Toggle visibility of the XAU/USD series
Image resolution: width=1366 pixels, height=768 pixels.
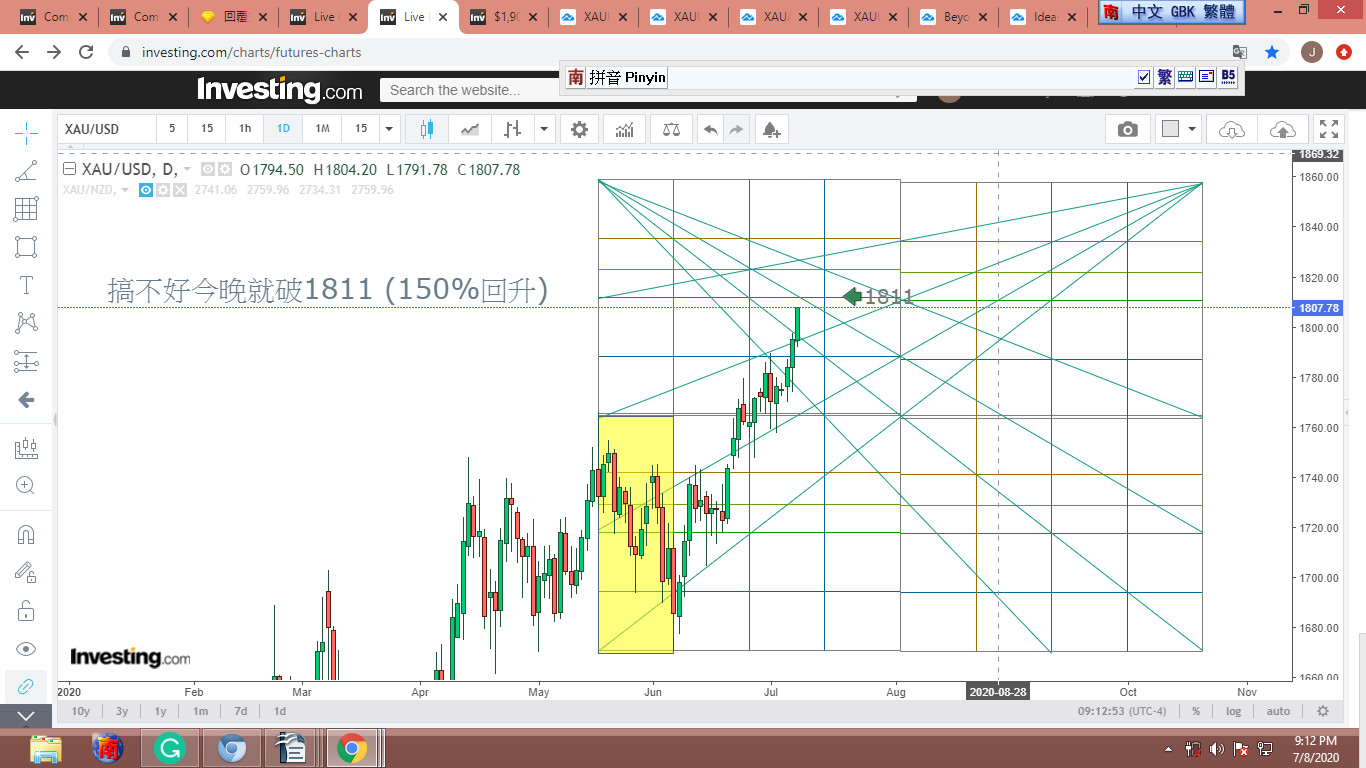(x=208, y=170)
